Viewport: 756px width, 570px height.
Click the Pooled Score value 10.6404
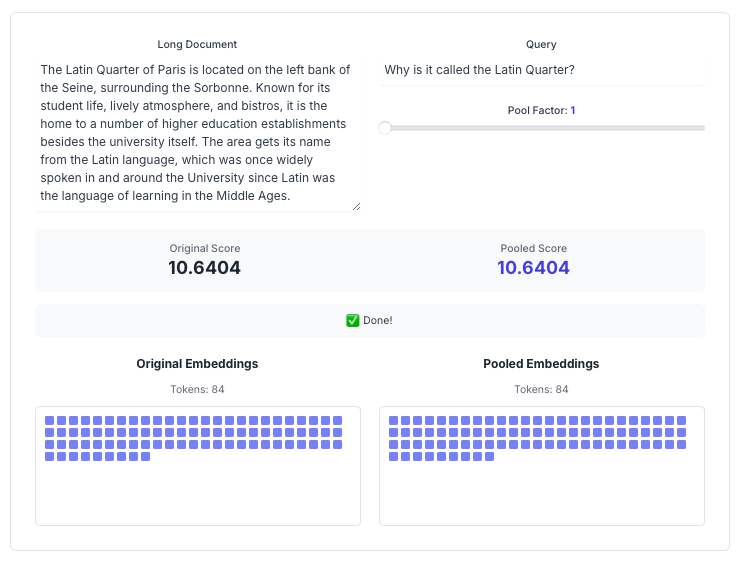[x=533, y=268]
